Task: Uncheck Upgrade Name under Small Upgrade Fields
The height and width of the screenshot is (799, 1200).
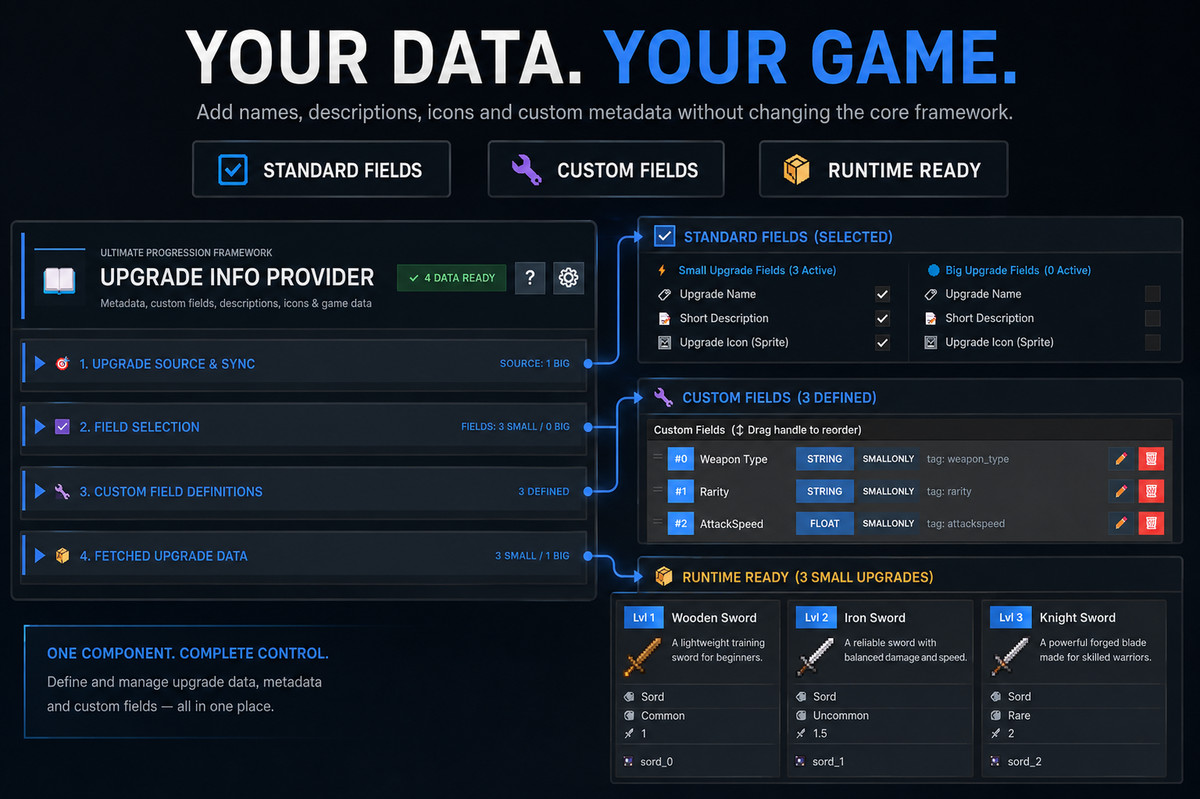Action: click(882, 295)
